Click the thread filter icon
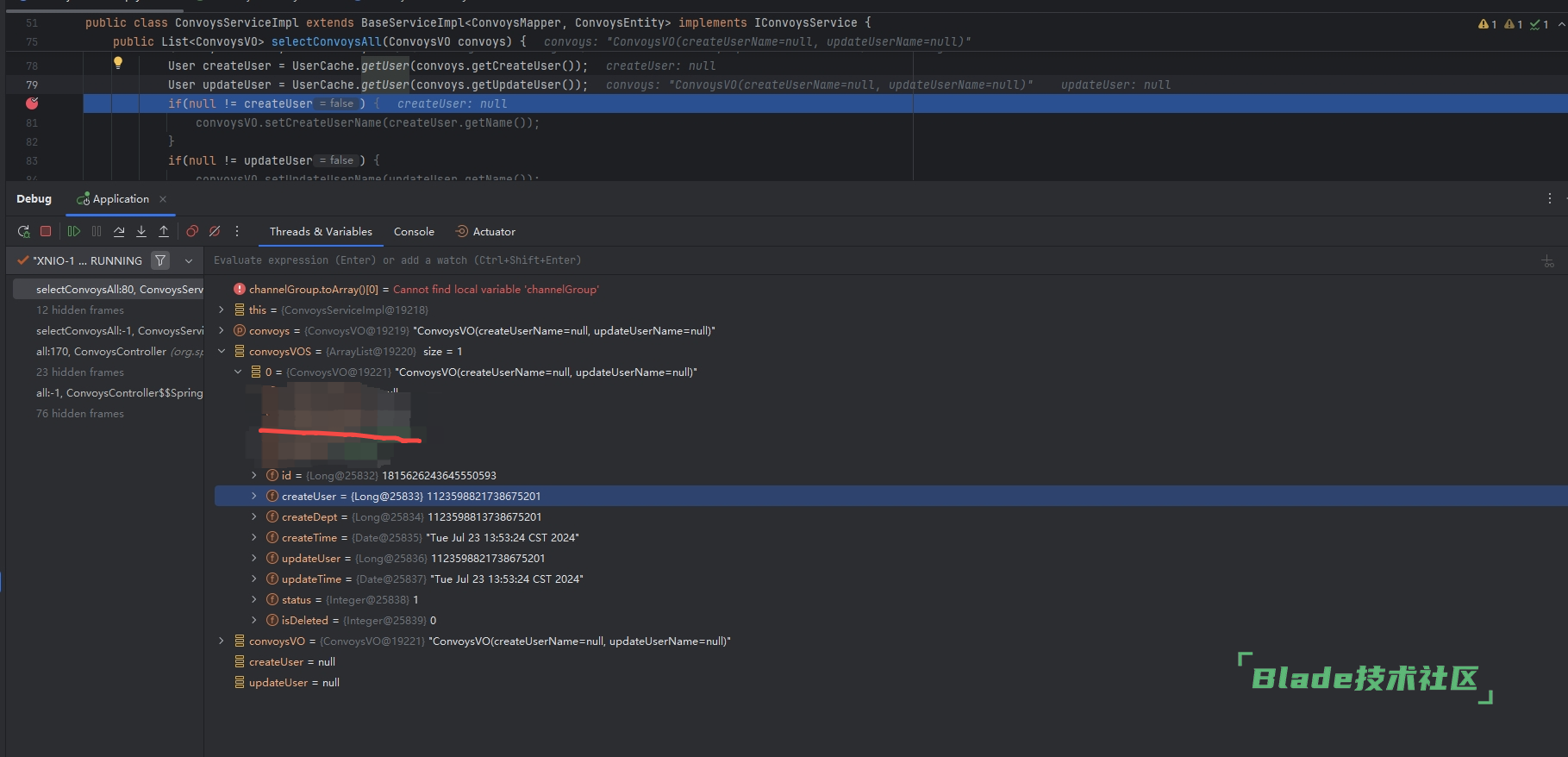This screenshot has height=757, width=1568. (x=160, y=260)
